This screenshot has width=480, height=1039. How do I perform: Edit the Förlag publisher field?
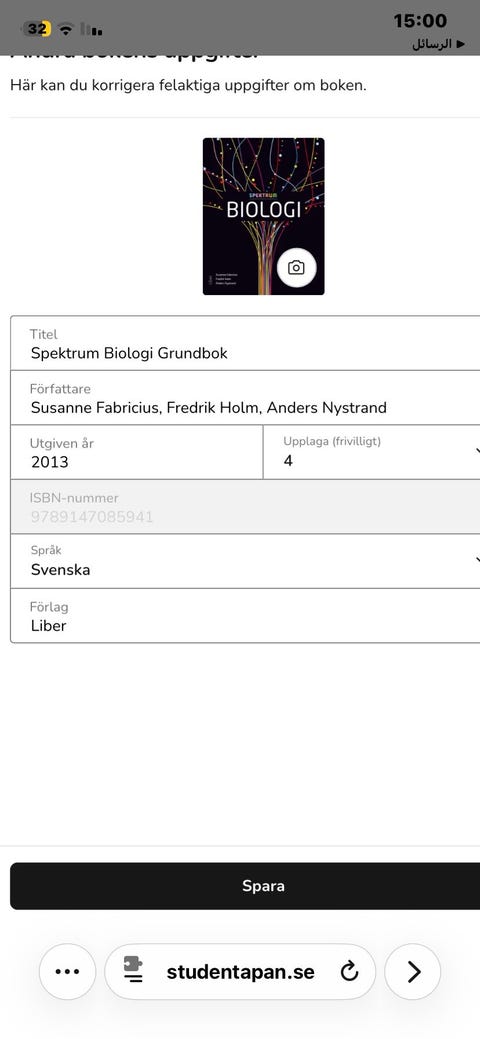pyautogui.click(x=245, y=616)
